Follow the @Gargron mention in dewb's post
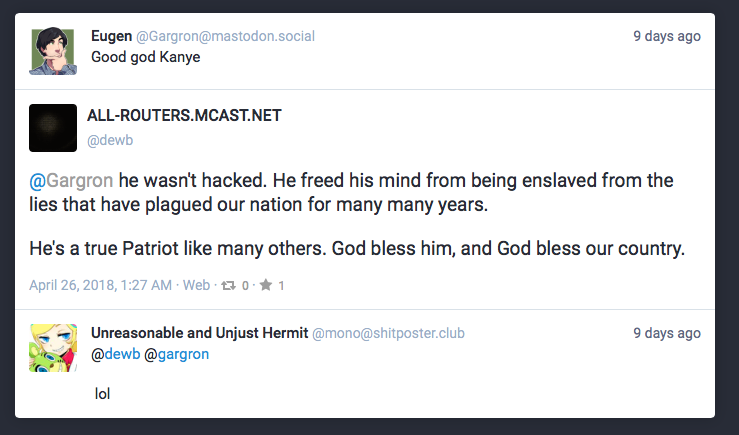Screen dimensions: 739x435 (x=71, y=181)
